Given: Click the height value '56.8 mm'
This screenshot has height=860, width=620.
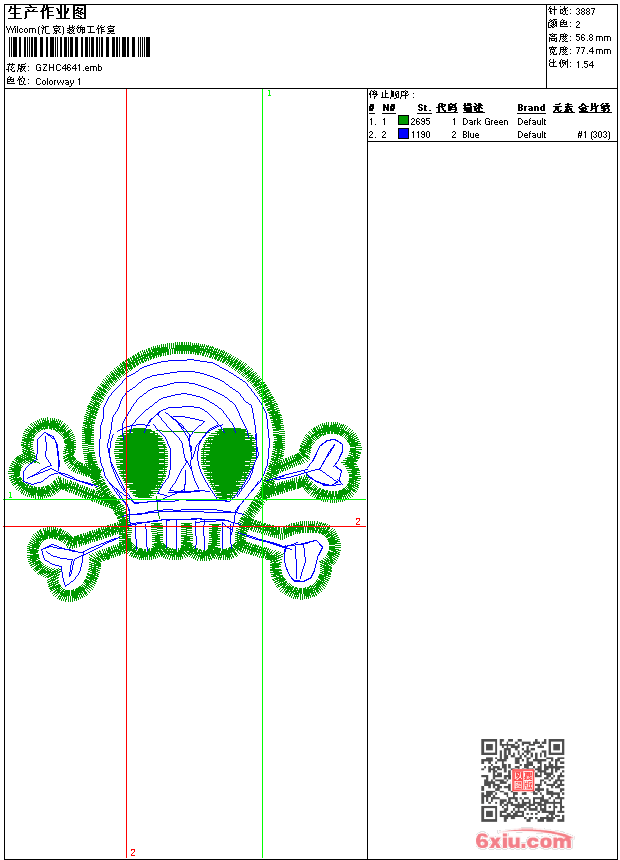Looking at the screenshot, I should (593, 38).
